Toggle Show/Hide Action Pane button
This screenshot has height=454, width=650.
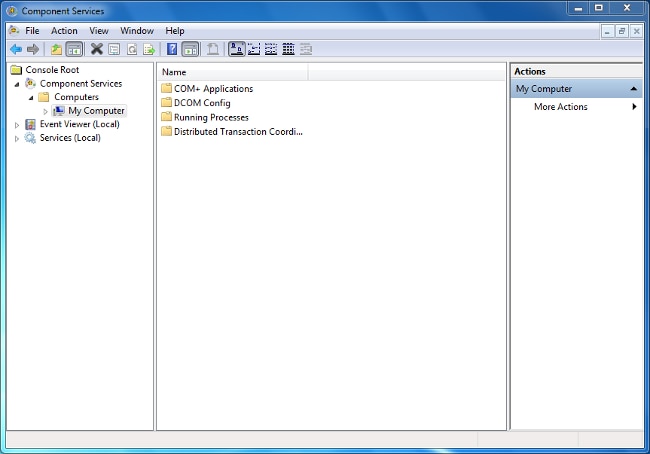coord(190,49)
